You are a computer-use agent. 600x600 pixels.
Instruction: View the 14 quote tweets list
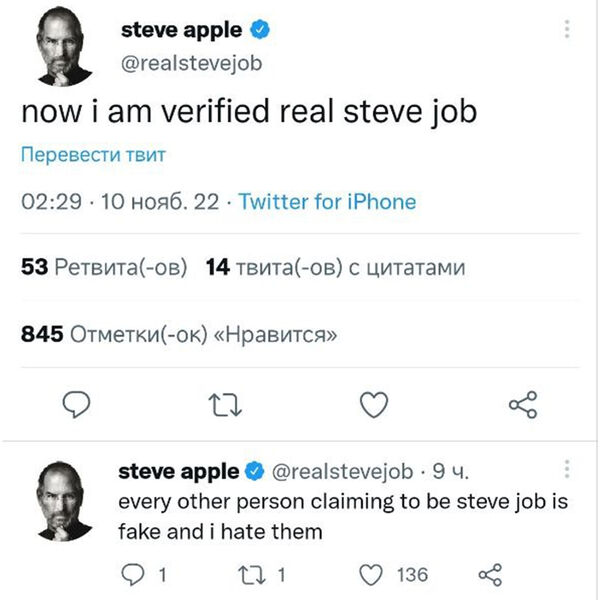334,268
